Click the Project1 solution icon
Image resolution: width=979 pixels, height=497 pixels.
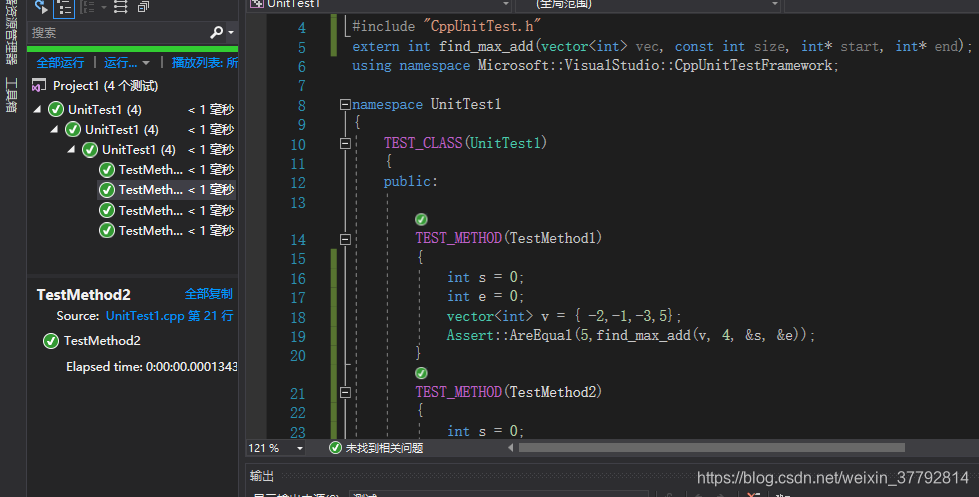coord(39,86)
